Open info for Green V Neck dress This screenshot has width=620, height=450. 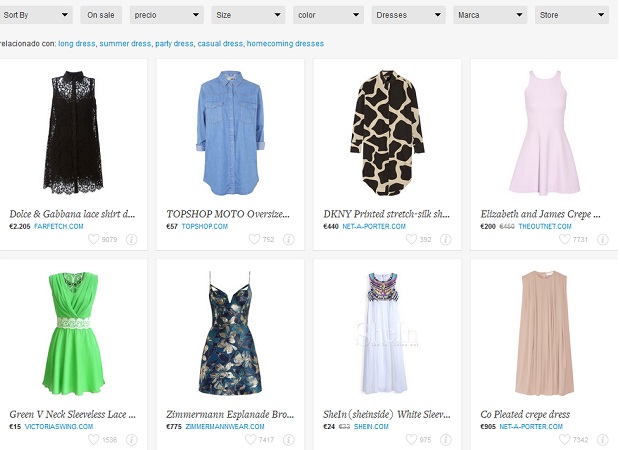131,440
